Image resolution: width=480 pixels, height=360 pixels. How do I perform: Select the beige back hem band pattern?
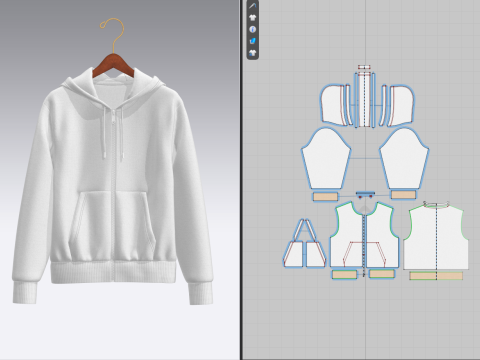pos(436,276)
